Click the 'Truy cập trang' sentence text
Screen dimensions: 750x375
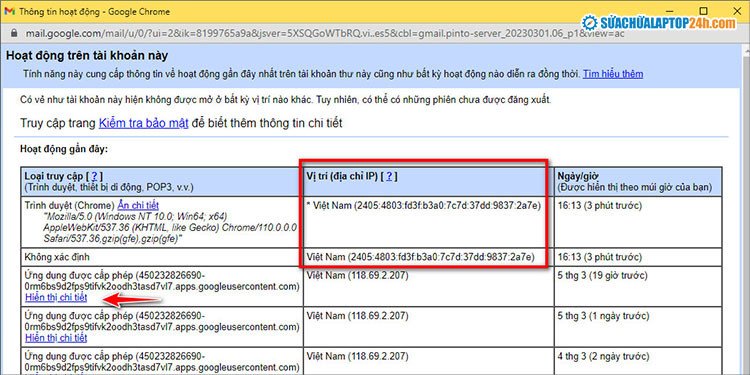181,123
